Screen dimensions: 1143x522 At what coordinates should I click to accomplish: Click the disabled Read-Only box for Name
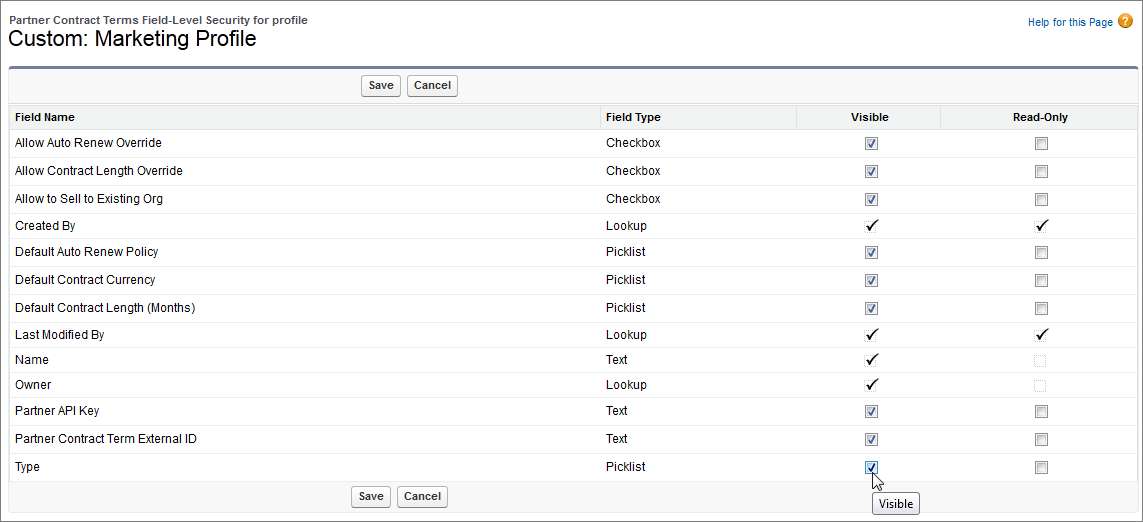click(x=1041, y=360)
